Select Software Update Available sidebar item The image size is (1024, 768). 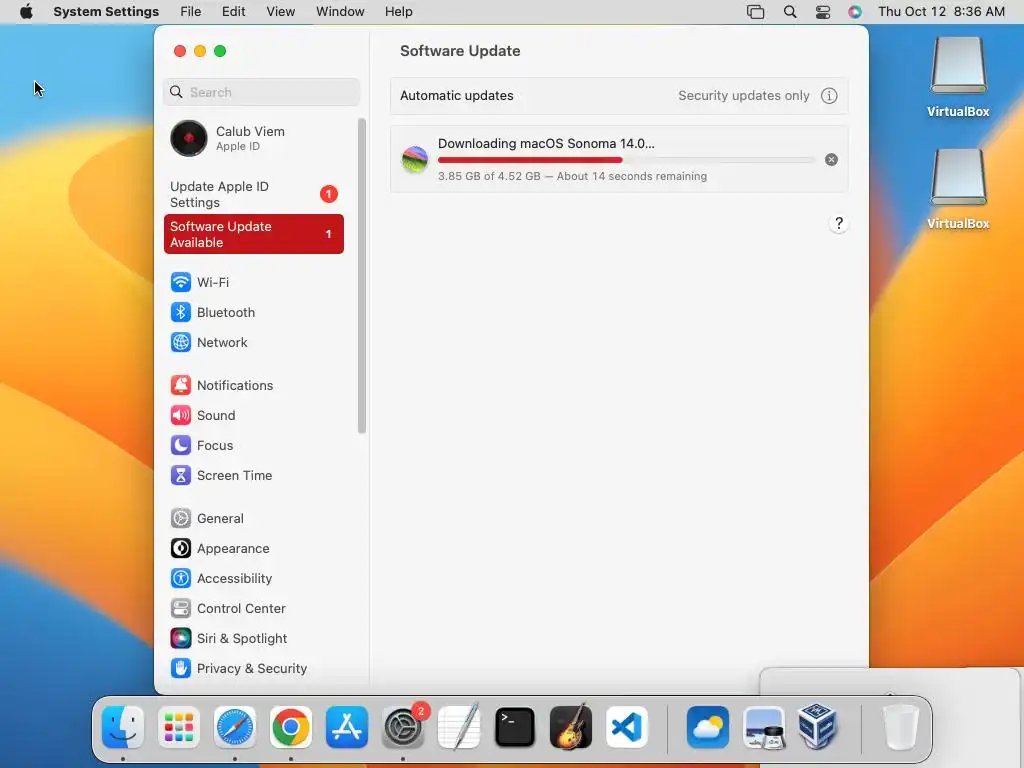(253, 234)
